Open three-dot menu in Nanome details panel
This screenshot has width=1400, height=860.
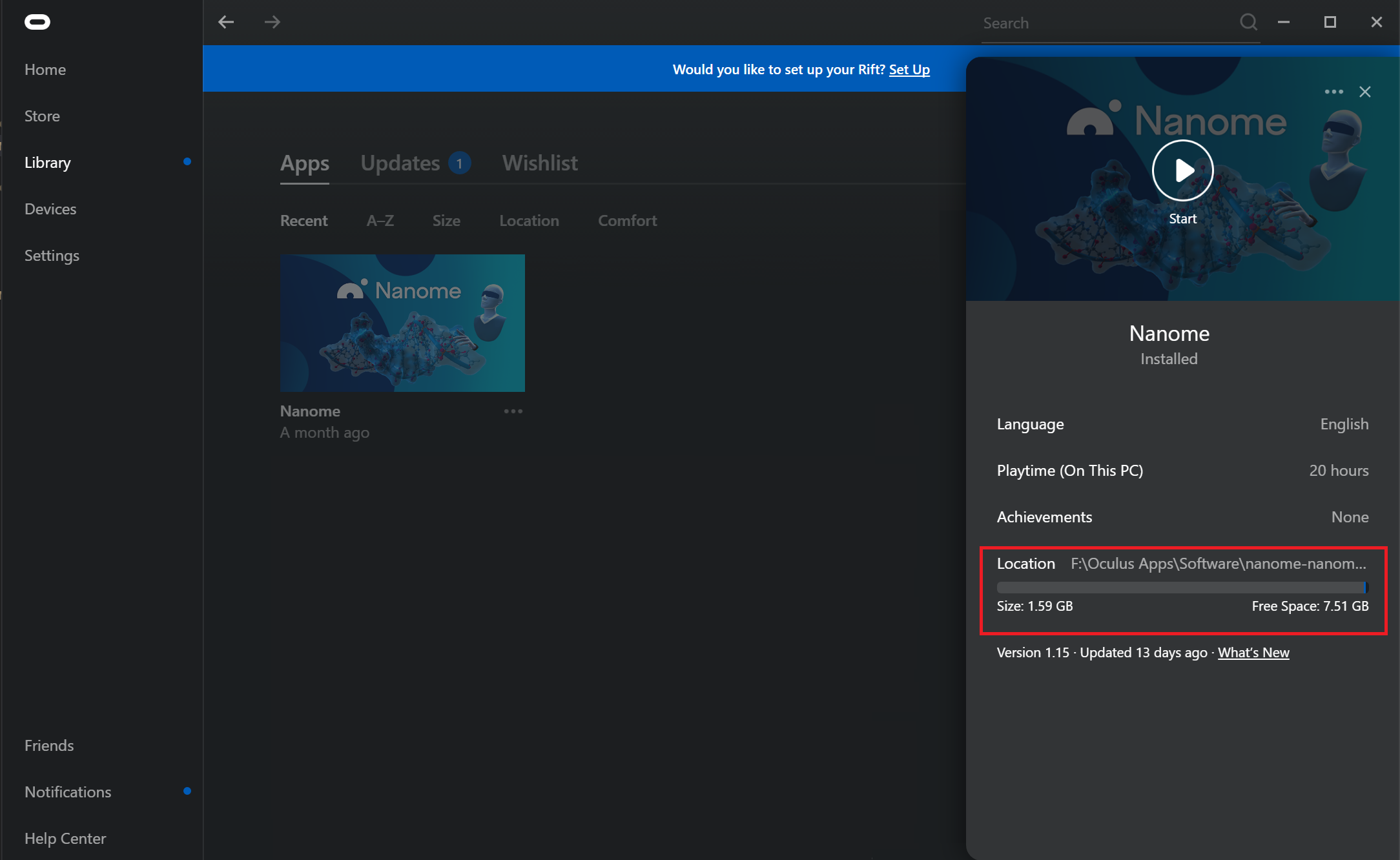(x=1333, y=92)
